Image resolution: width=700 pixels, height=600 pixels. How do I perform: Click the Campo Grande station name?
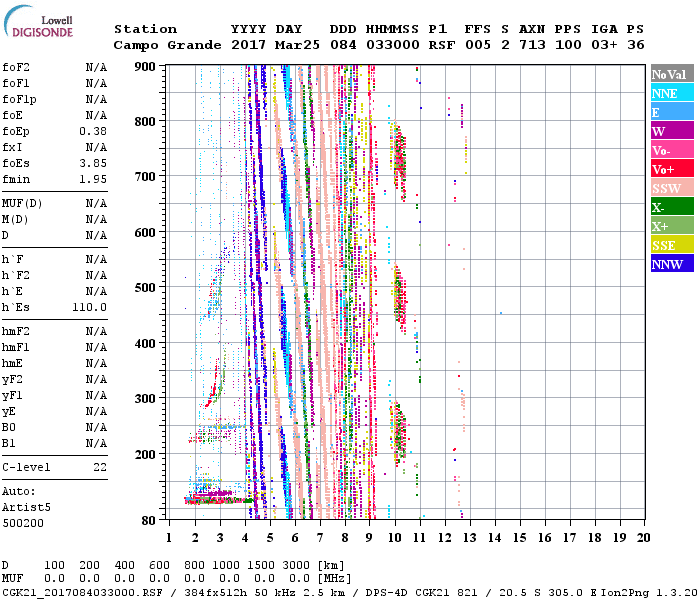(x=164, y=45)
